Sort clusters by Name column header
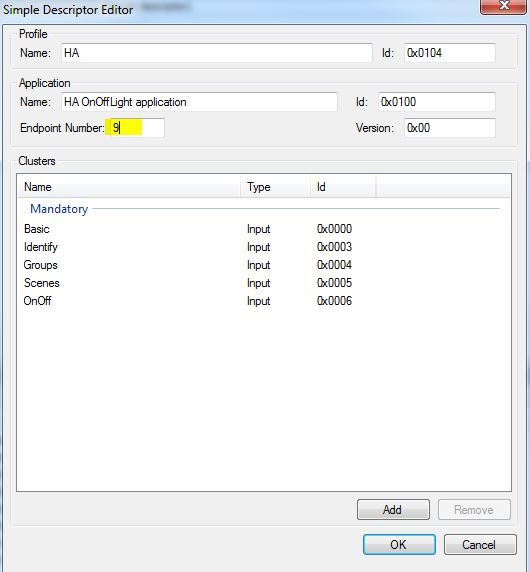 pyautogui.click(x=129, y=187)
